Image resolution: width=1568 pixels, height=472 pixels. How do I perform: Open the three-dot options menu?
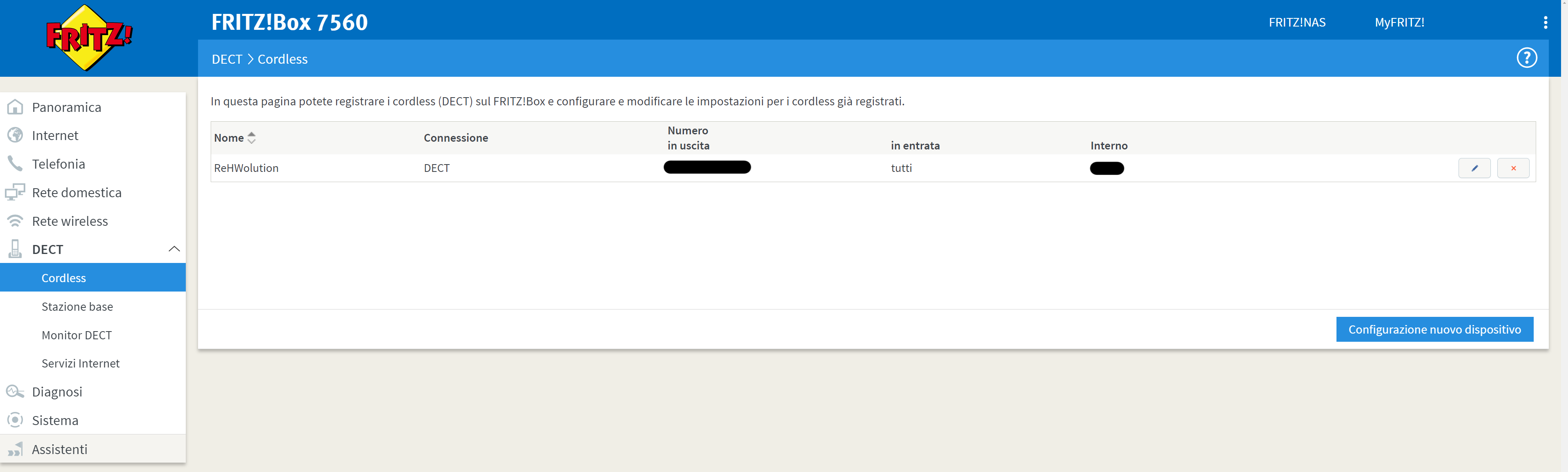(x=1545, y=22)
